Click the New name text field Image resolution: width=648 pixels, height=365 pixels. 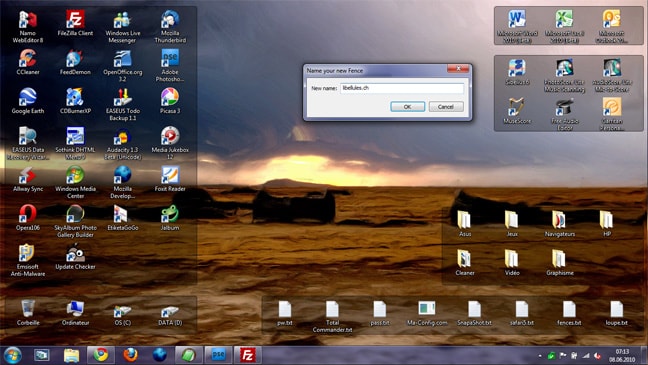point(402,88)
